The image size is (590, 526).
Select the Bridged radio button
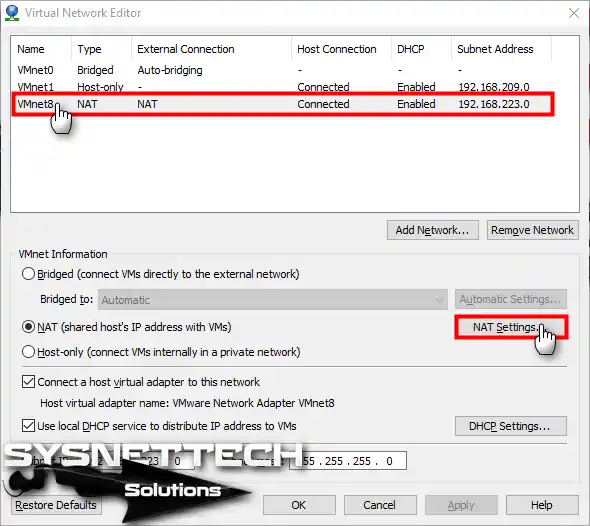point(29,274)
